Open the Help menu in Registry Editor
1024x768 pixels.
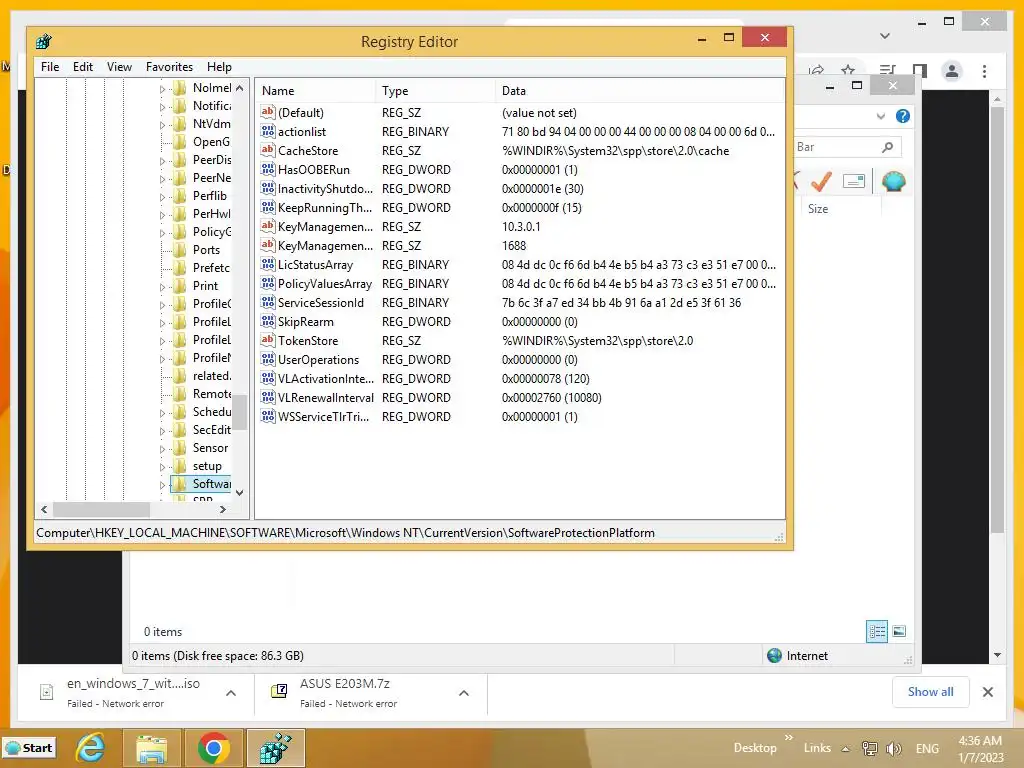[219, 67]
